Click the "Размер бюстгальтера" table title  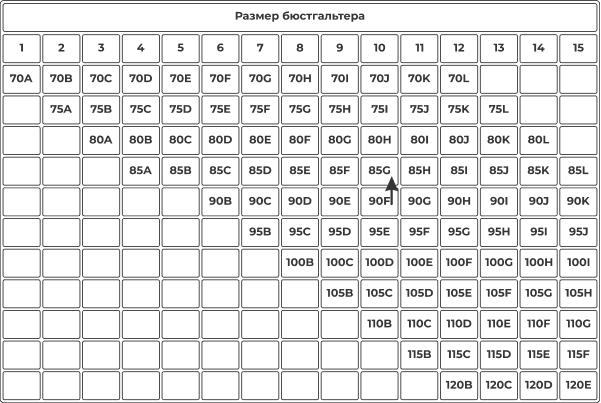pos(300,17)
